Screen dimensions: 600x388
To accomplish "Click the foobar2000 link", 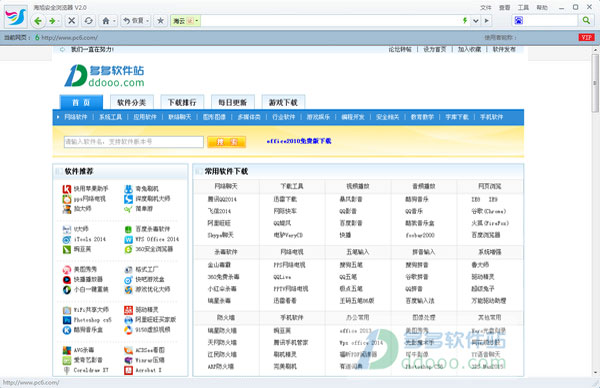I will coord(420,235).
